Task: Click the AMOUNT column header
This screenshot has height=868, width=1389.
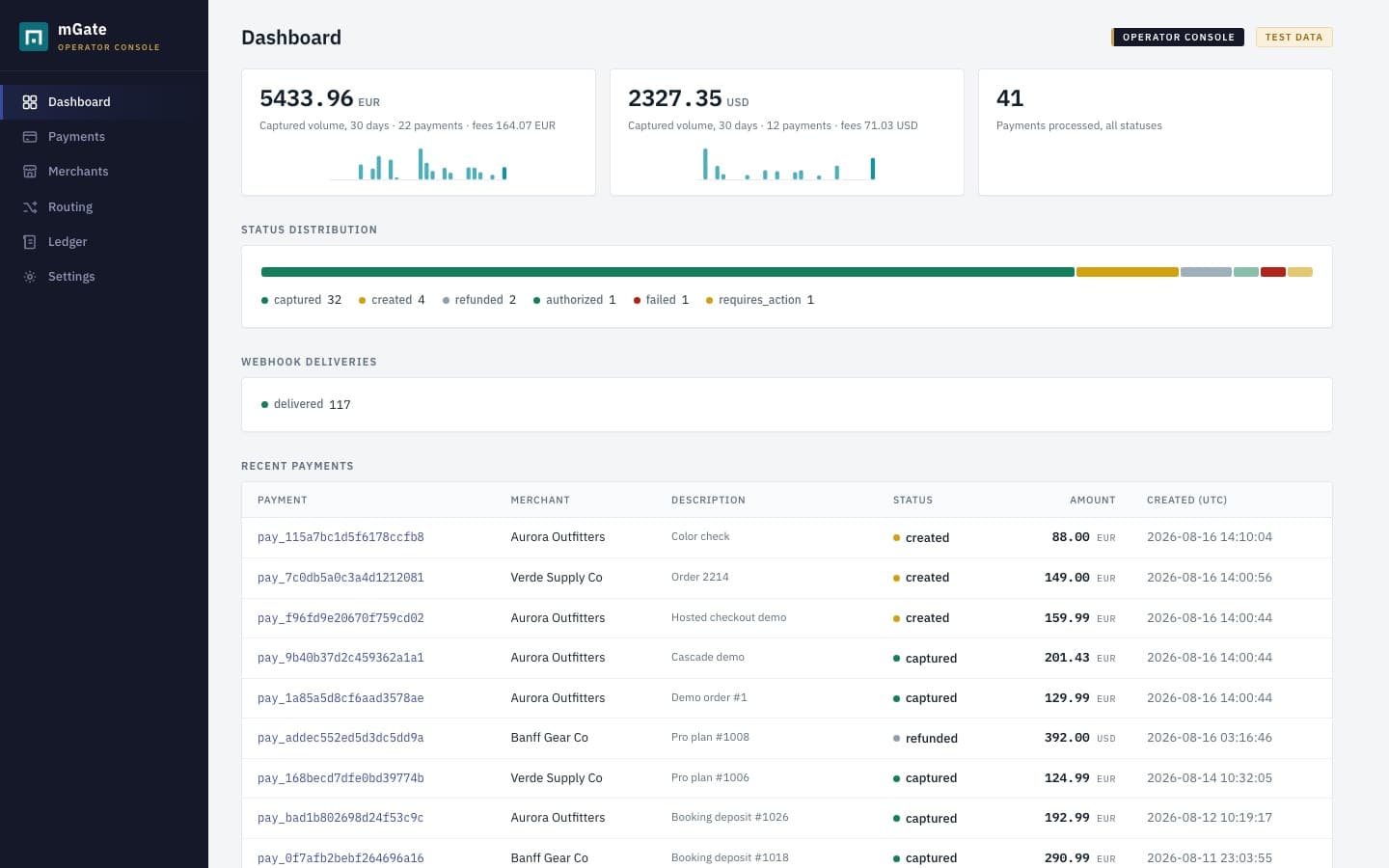Action: click(x=1093, y=501)
